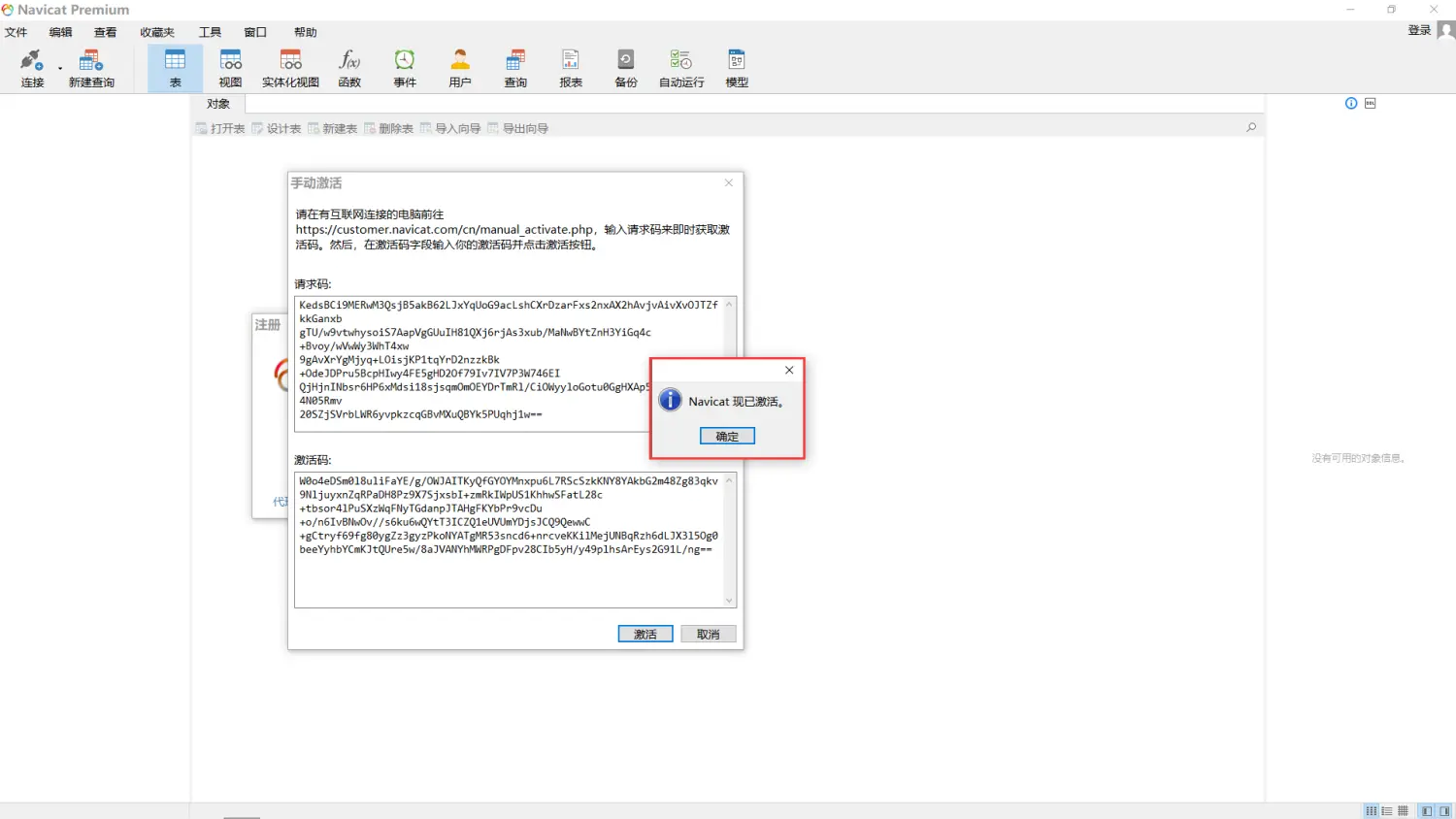1456x819 pixels.
Task: Close the Navicat 现已激活 message box
Action: tap(789, 370)
